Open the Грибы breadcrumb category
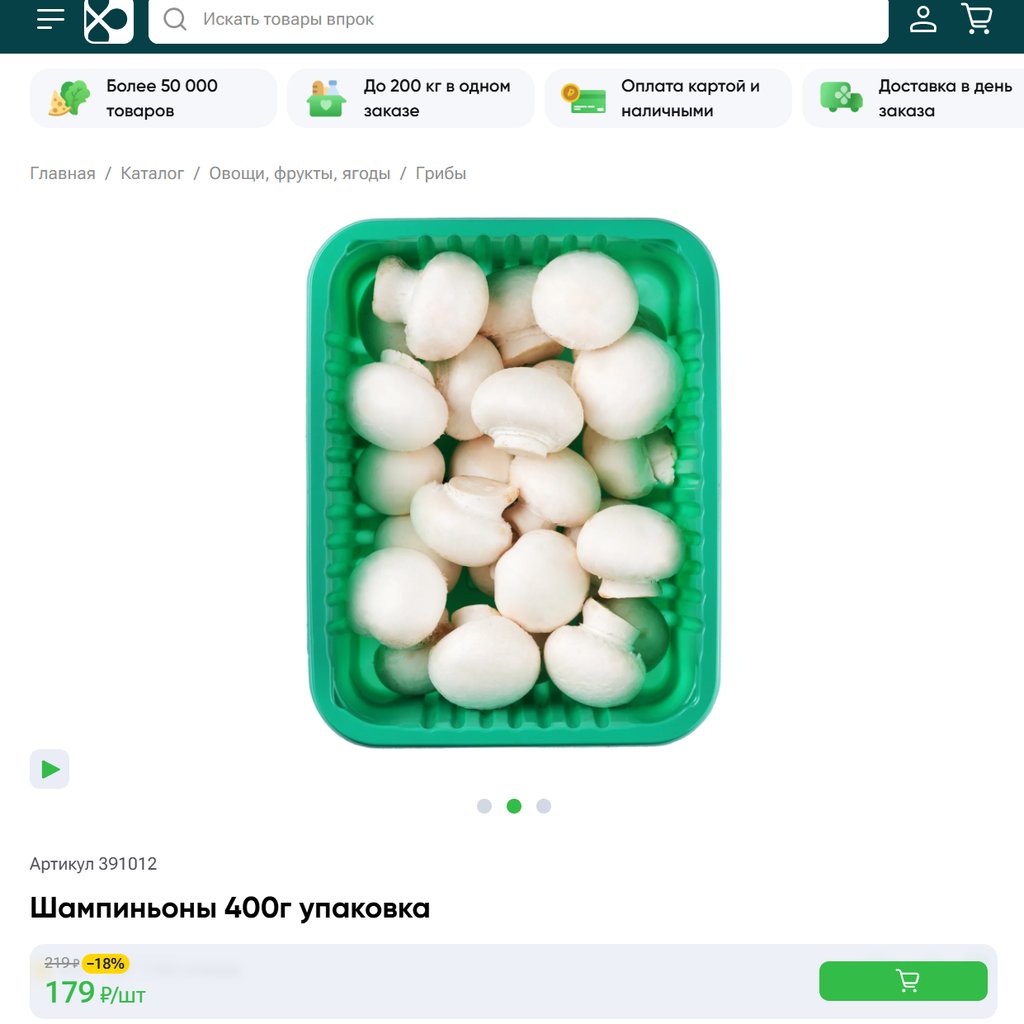Viewport: 1024px width, 1024px height. tap(441, 173)
